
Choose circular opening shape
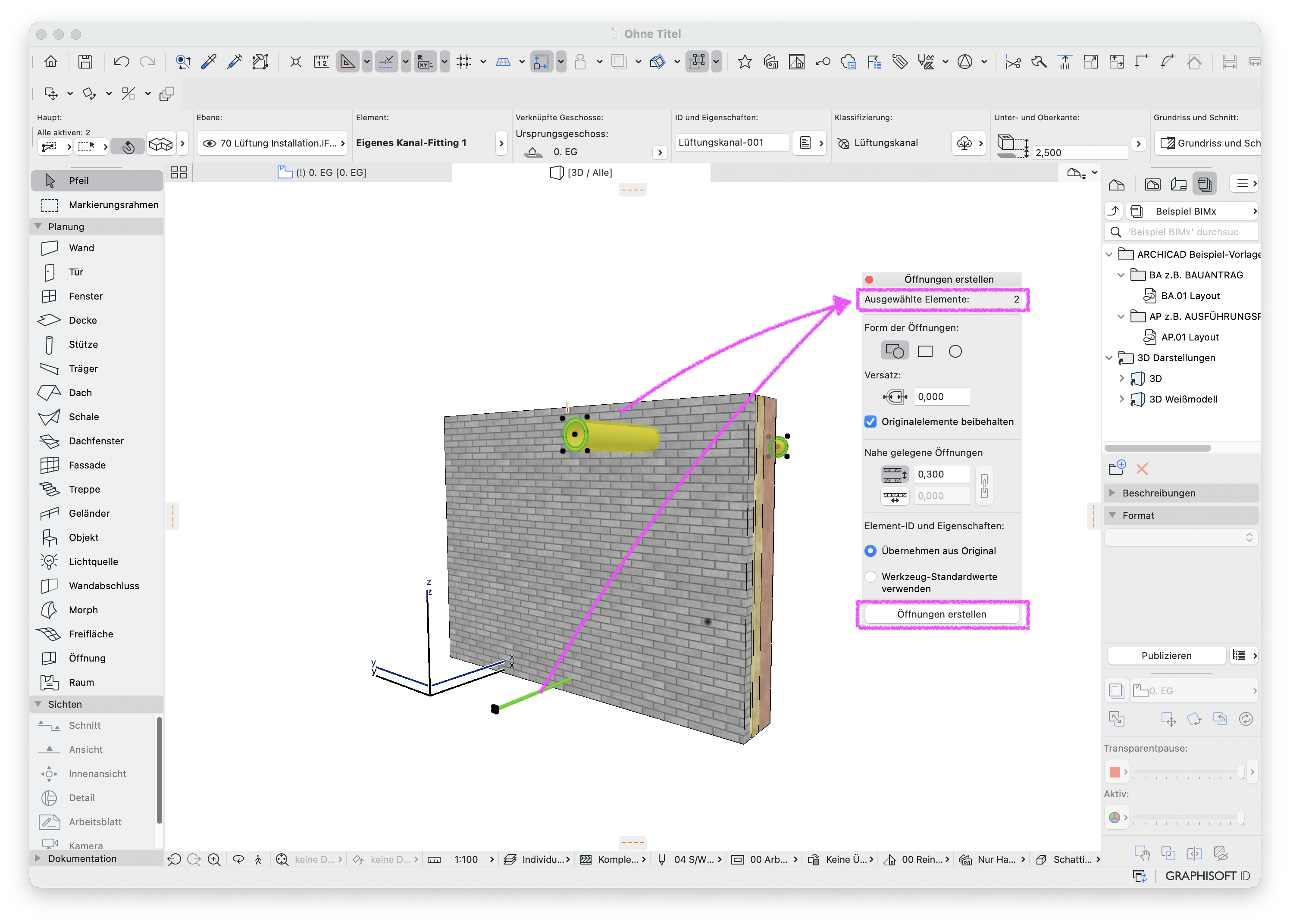pos(955,351)
